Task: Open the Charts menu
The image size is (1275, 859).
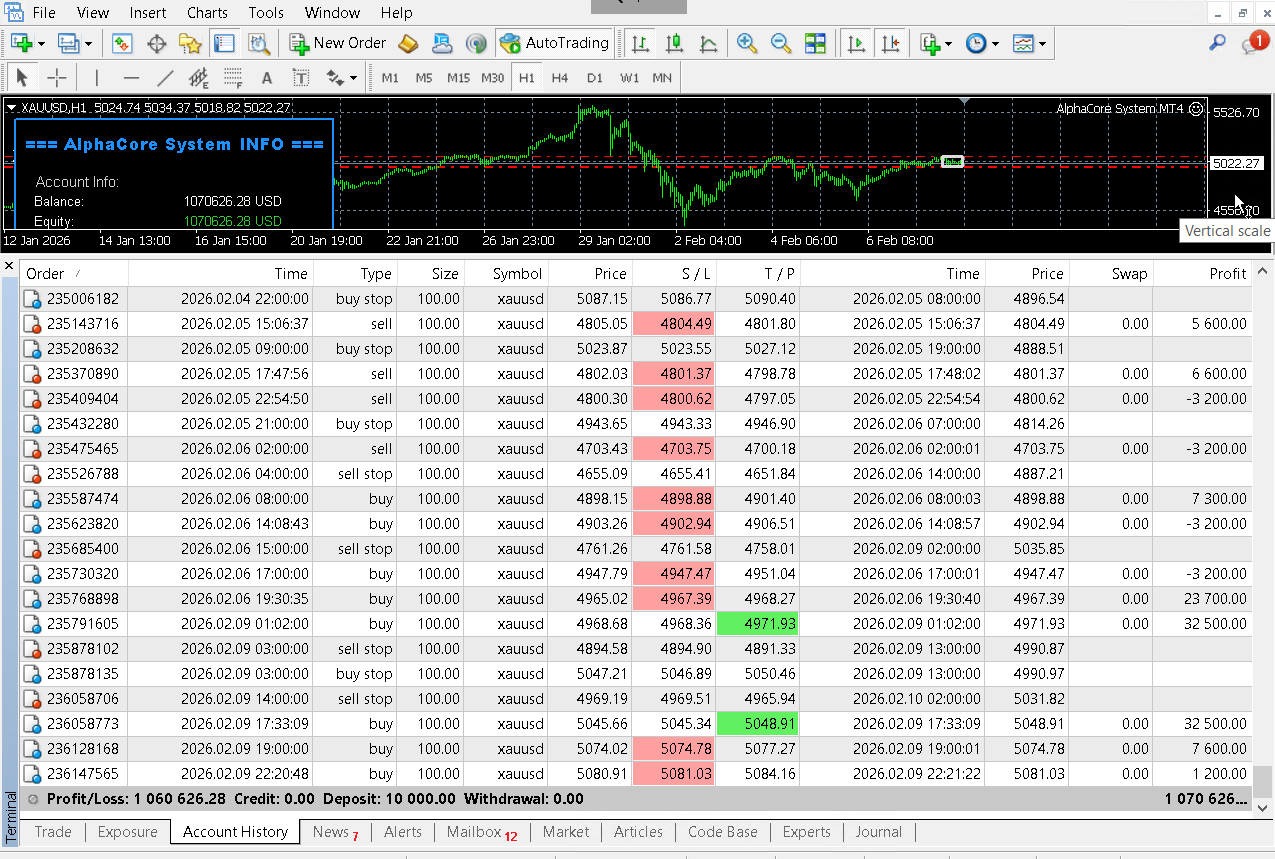Action: pos(207,13)
